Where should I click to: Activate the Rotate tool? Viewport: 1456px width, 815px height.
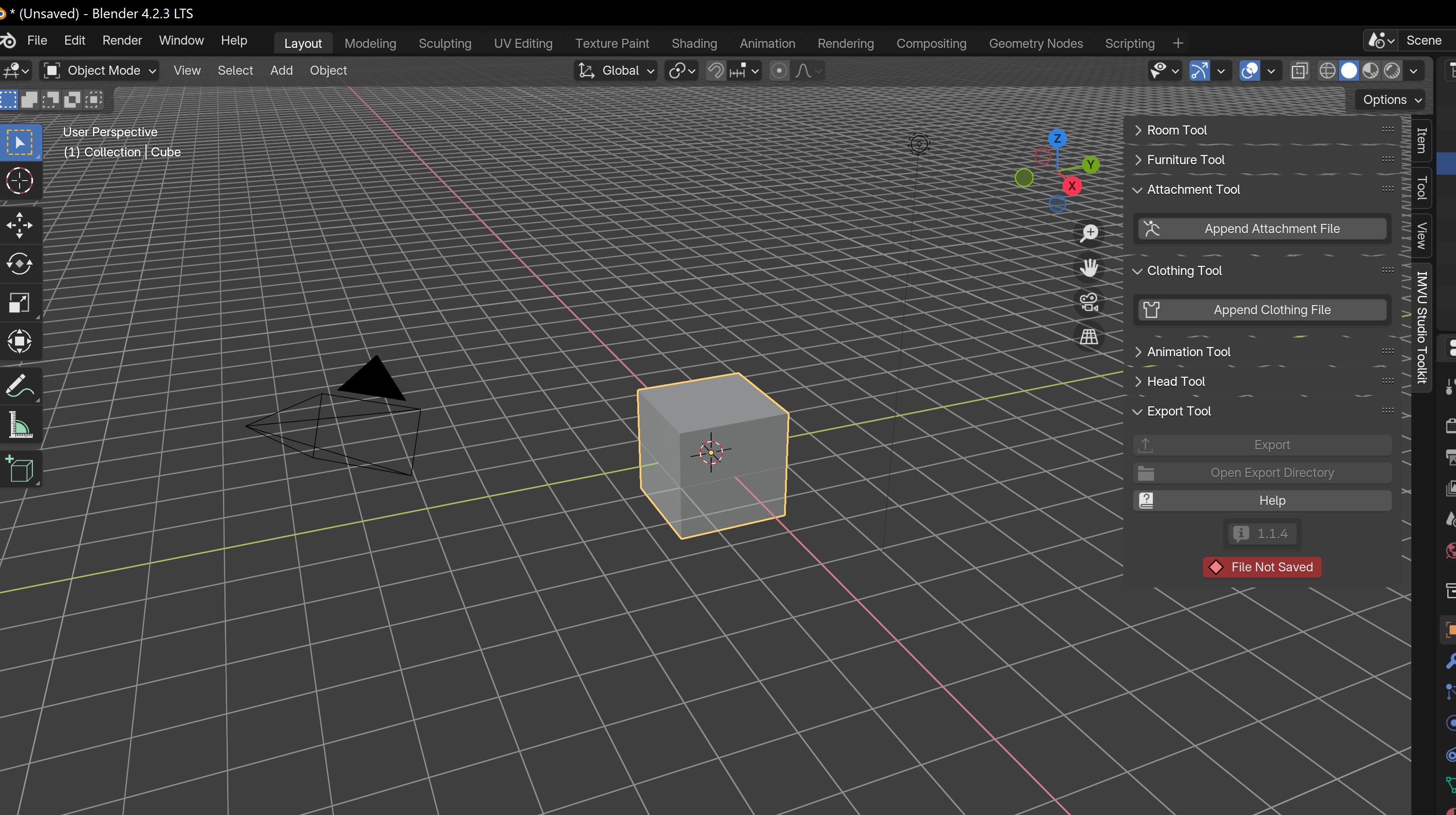click(20, 264)
